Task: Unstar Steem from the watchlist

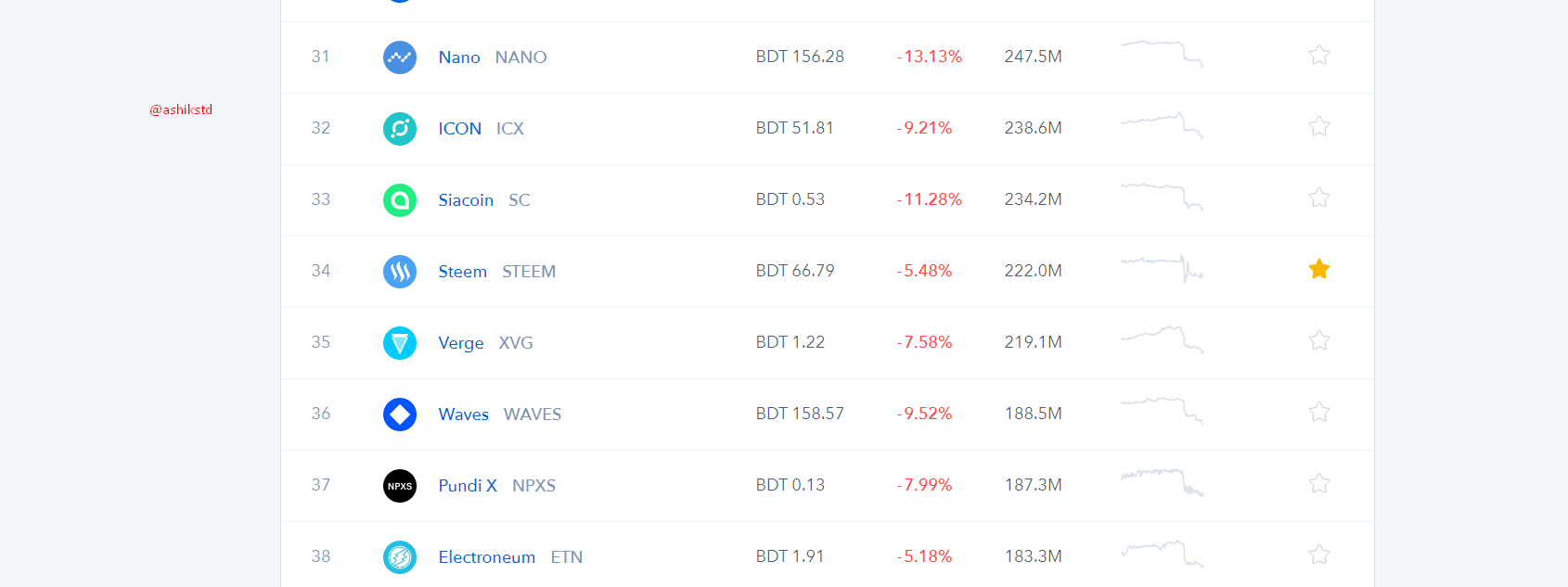Action: tap(1319, 269)
